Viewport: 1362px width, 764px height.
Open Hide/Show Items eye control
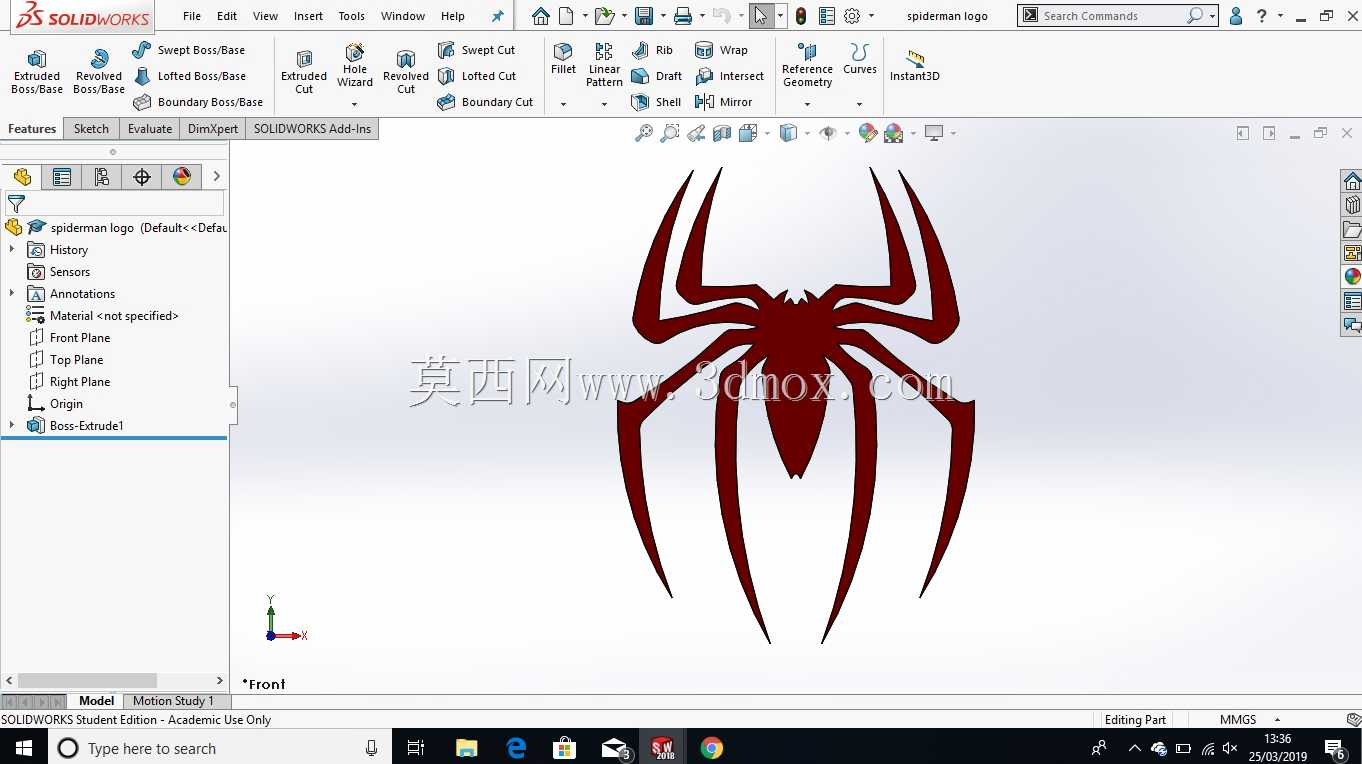pyautogui.click(x=827, y=133)
